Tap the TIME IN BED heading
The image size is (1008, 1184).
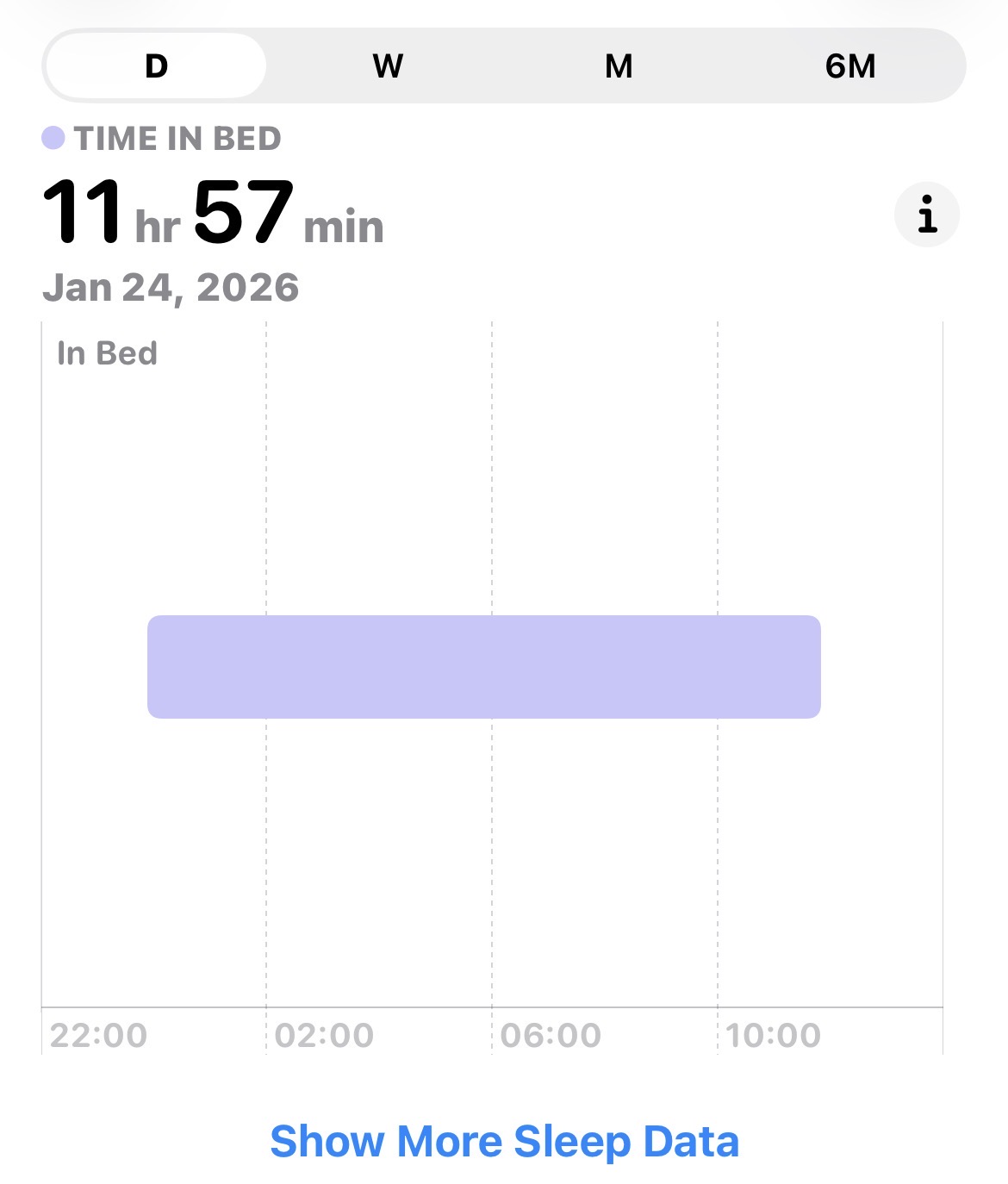click(x=177, y=139)
